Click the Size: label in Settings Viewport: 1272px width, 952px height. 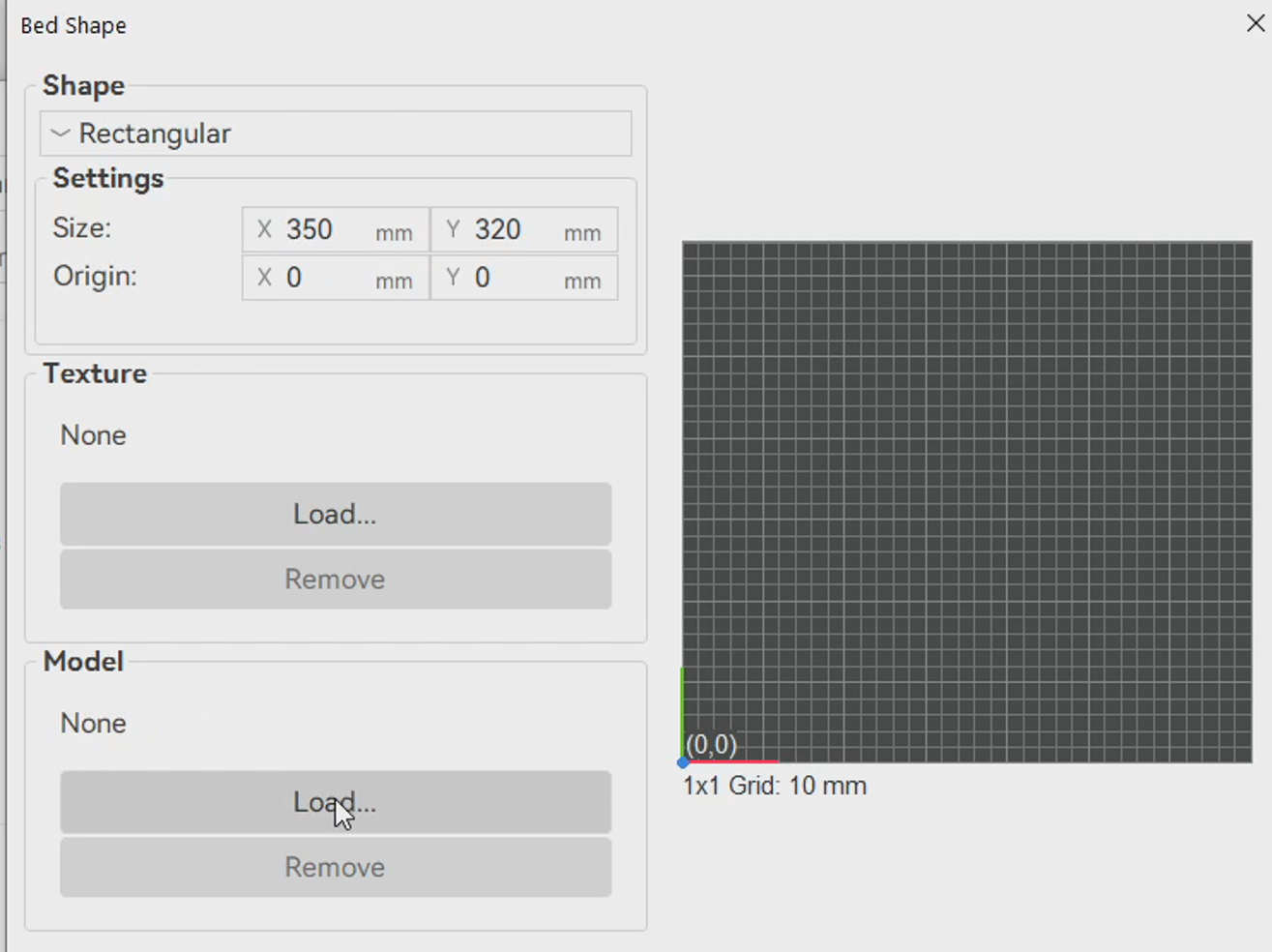tap(82, 228)
